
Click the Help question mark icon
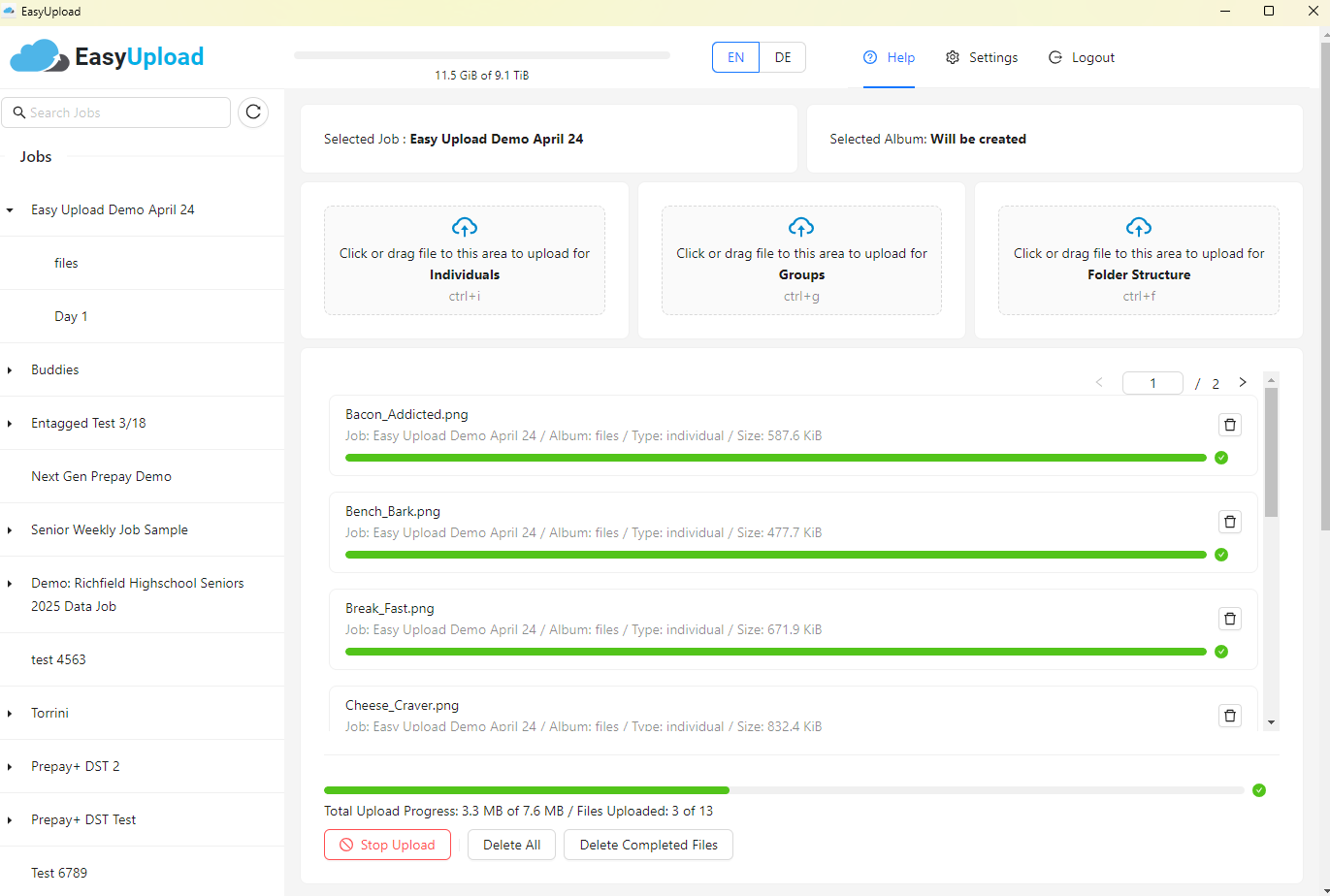869,57
